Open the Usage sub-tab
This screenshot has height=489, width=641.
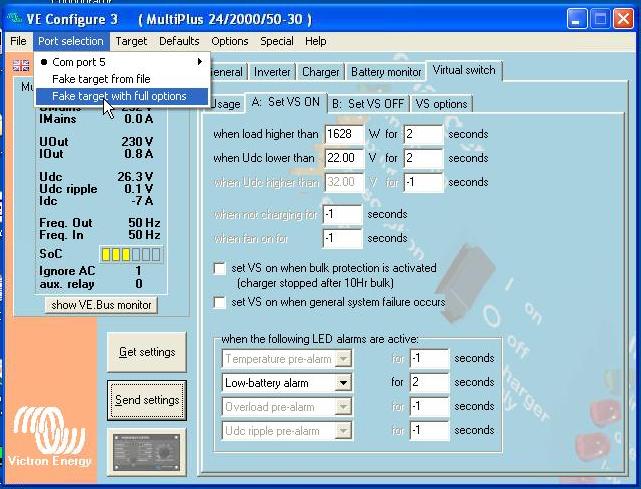point(226,104)
